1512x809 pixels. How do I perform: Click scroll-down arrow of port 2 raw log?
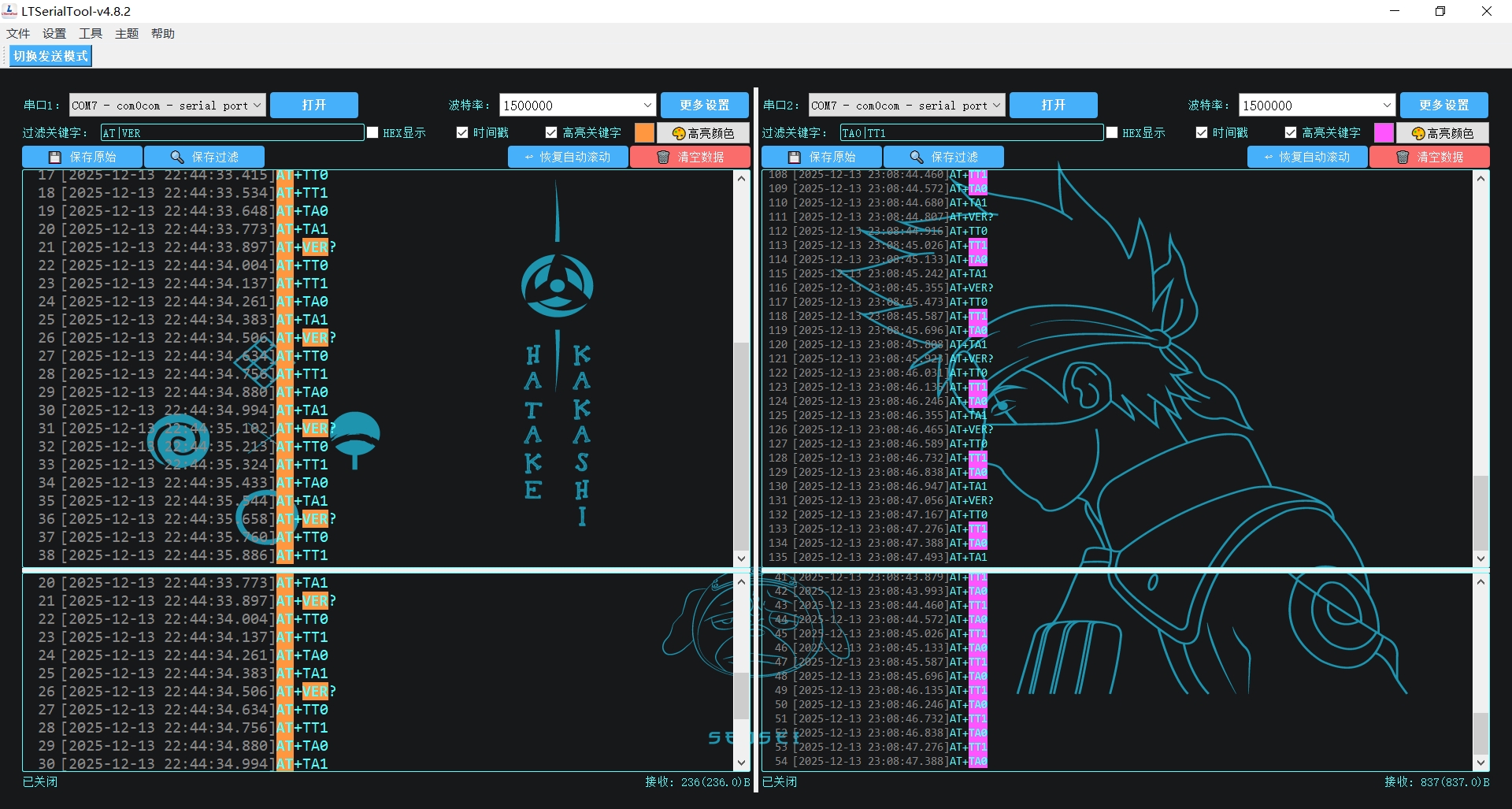pyautogui.click(x=1480, y=559)
